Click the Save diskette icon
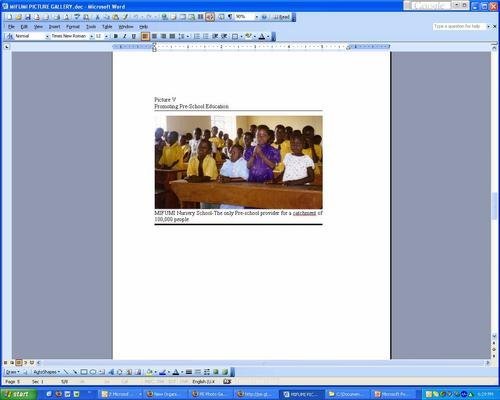Screen dimensions: 500x400 28,17
